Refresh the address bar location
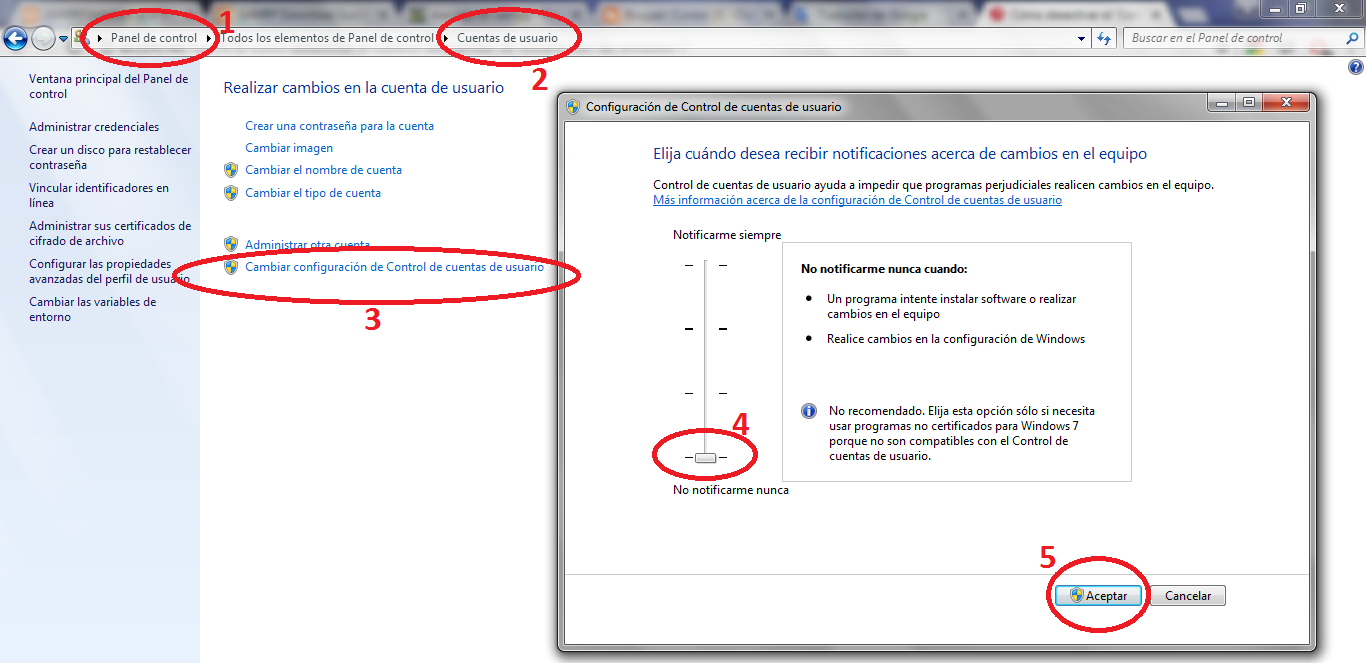Viewport: 1366px width, 663px height. point(1104,38)
